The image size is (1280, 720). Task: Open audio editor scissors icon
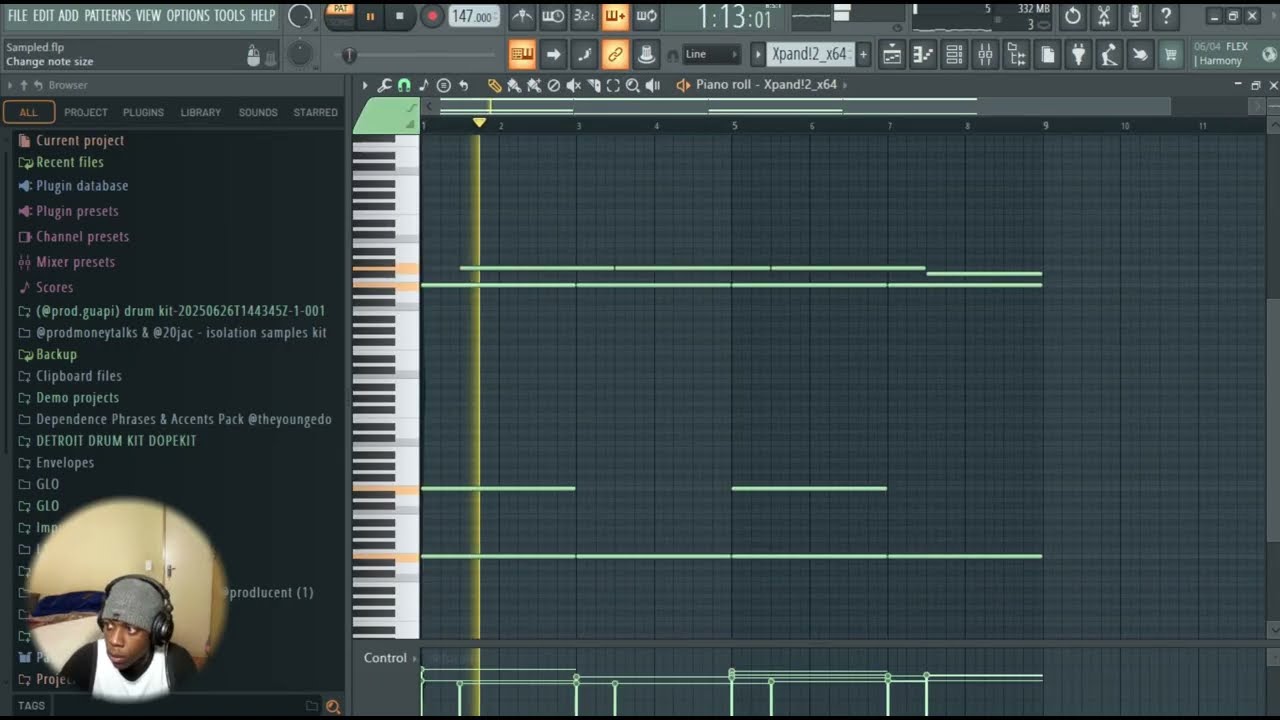pyautogui.click(x=1104, y=16)
